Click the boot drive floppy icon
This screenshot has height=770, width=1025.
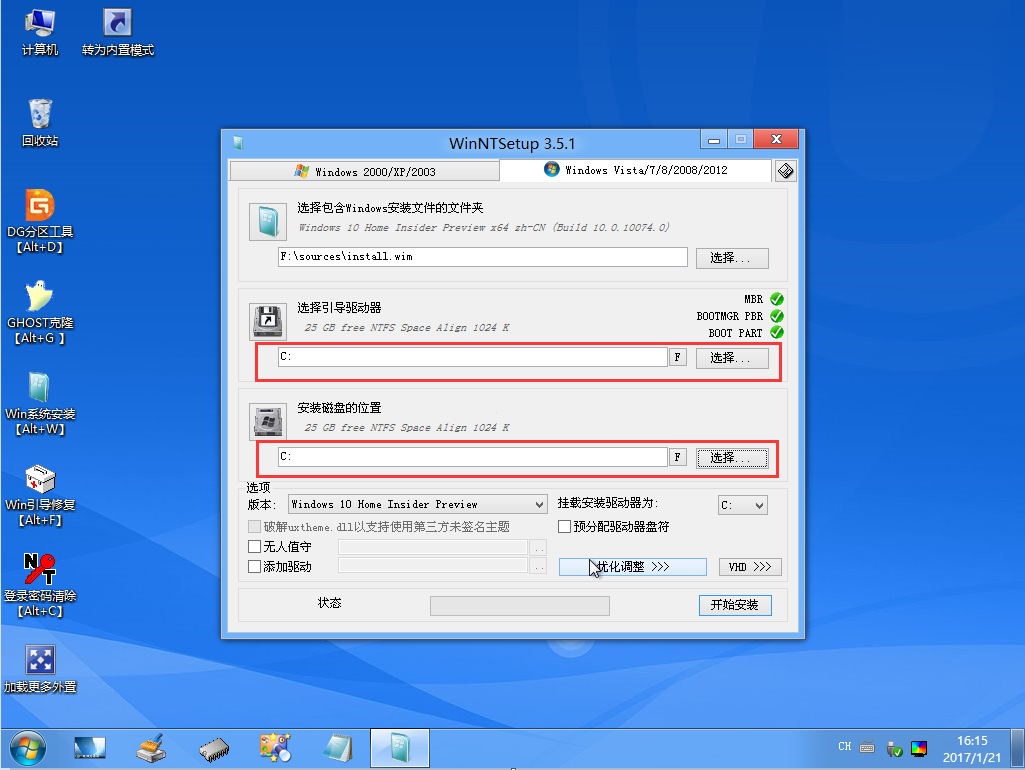click(x=268, y=322)
